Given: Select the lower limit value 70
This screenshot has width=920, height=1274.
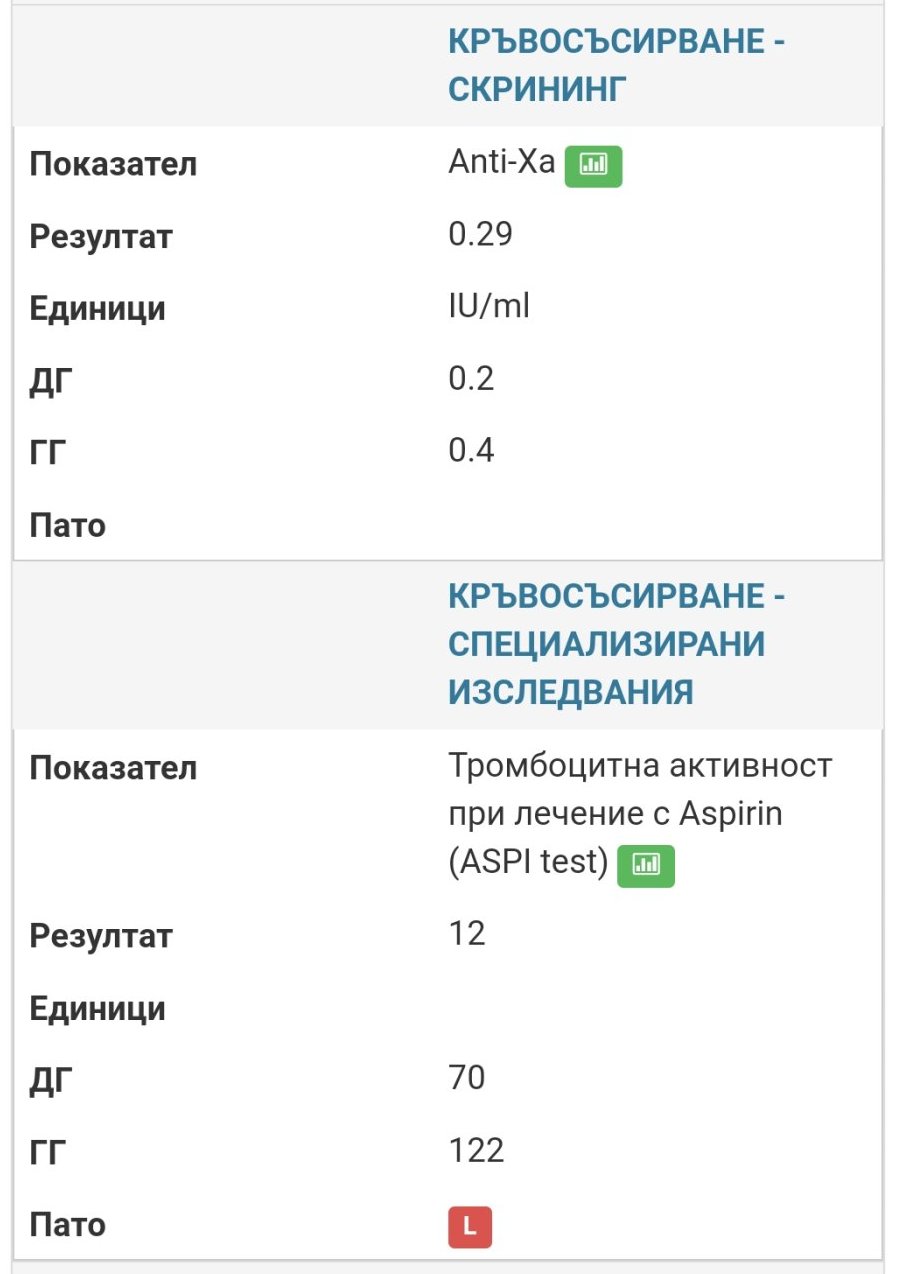Looking at the screenshot, I should click(x=467, y=1078).
